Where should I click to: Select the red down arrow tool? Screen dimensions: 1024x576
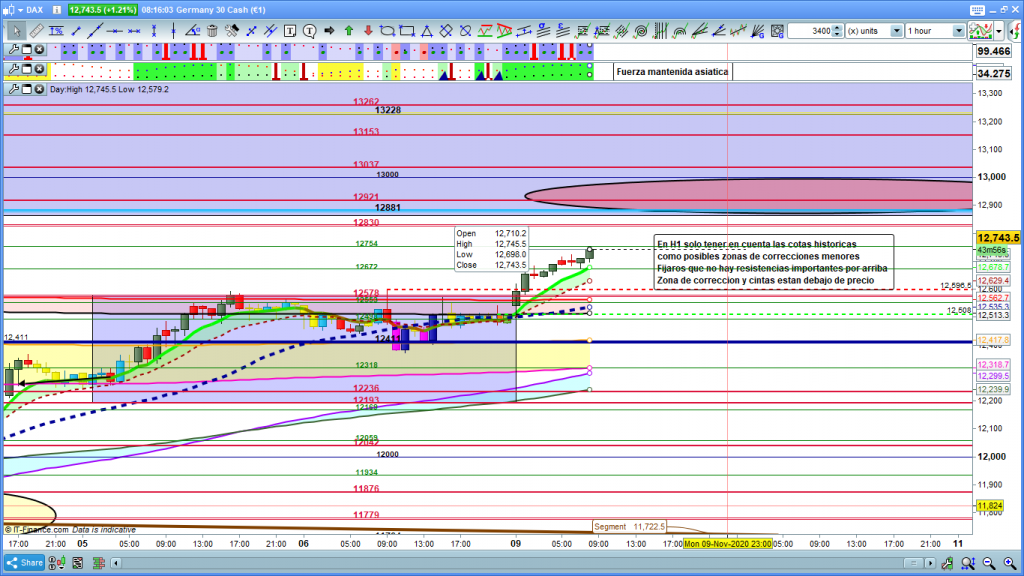click(x=367, y=31)
